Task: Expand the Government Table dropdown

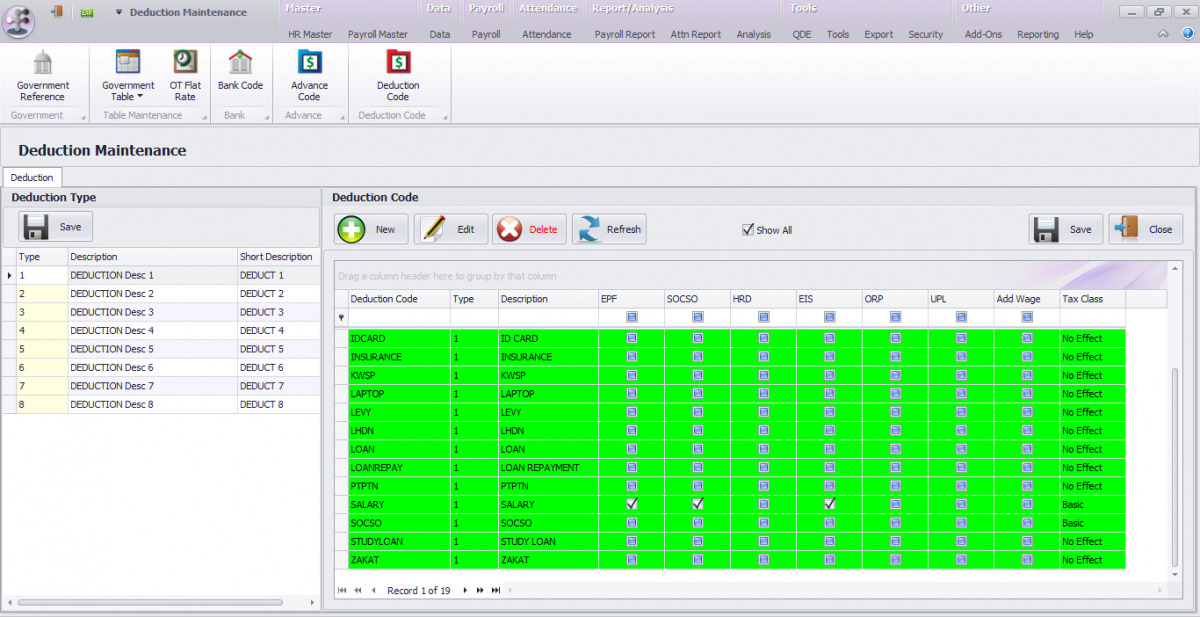Action: (x=140, y=97)
